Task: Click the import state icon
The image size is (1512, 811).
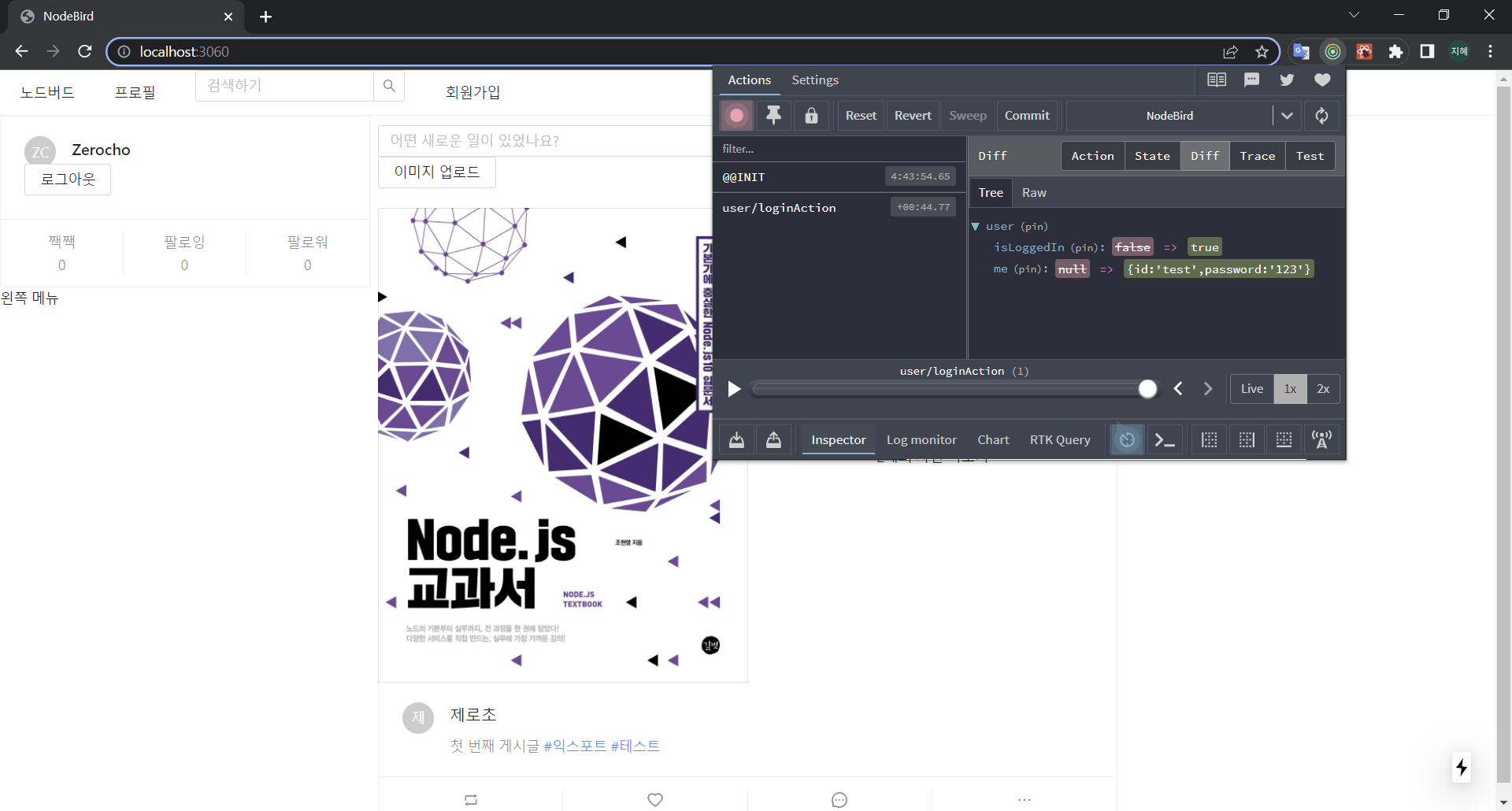Action: click(736, 440)
